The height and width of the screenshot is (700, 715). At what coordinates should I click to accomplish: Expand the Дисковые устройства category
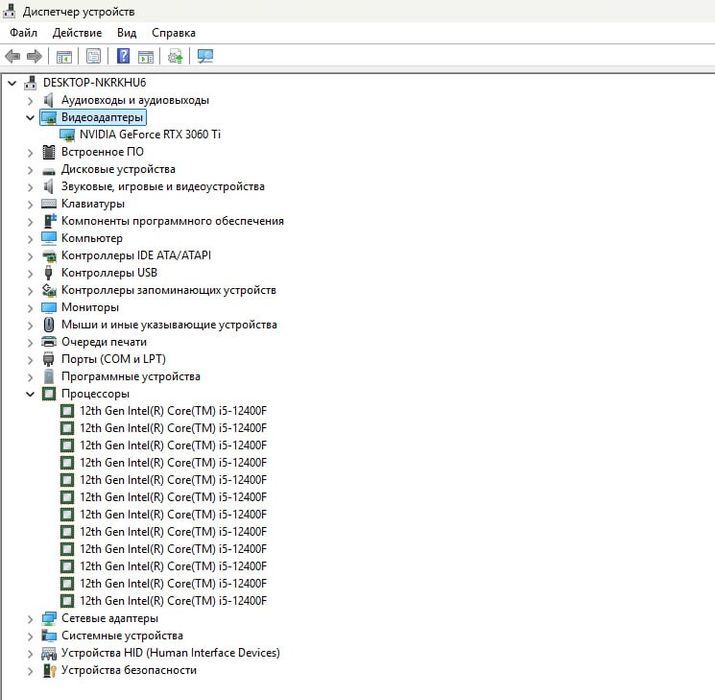30,170
